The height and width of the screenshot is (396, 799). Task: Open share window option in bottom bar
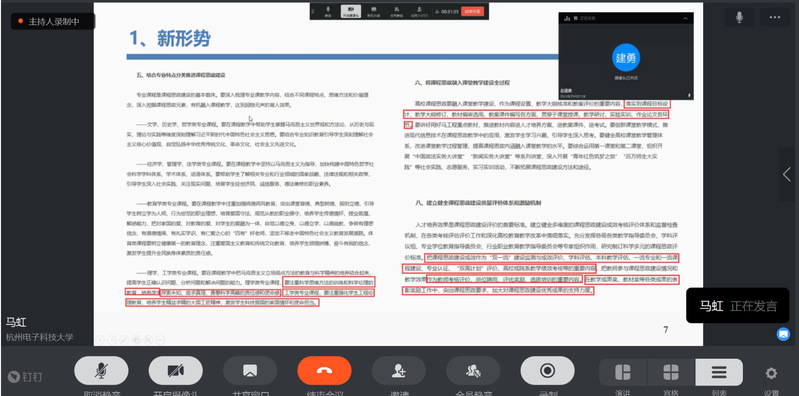tap(250, 371)
